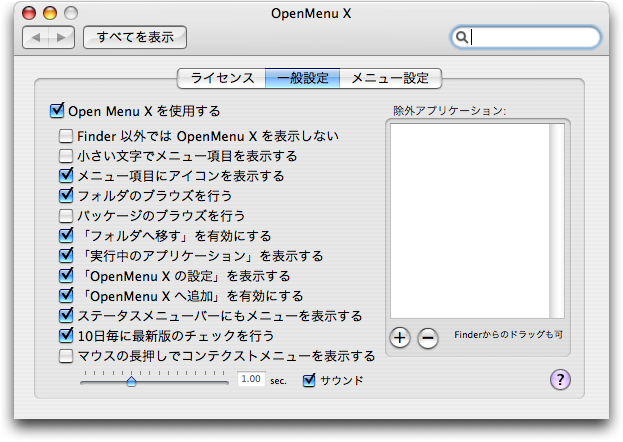The height and width of the screenshot is (442, 623).
Task: Open メニュー設定 tab
Action: click(x=390, y=78)
